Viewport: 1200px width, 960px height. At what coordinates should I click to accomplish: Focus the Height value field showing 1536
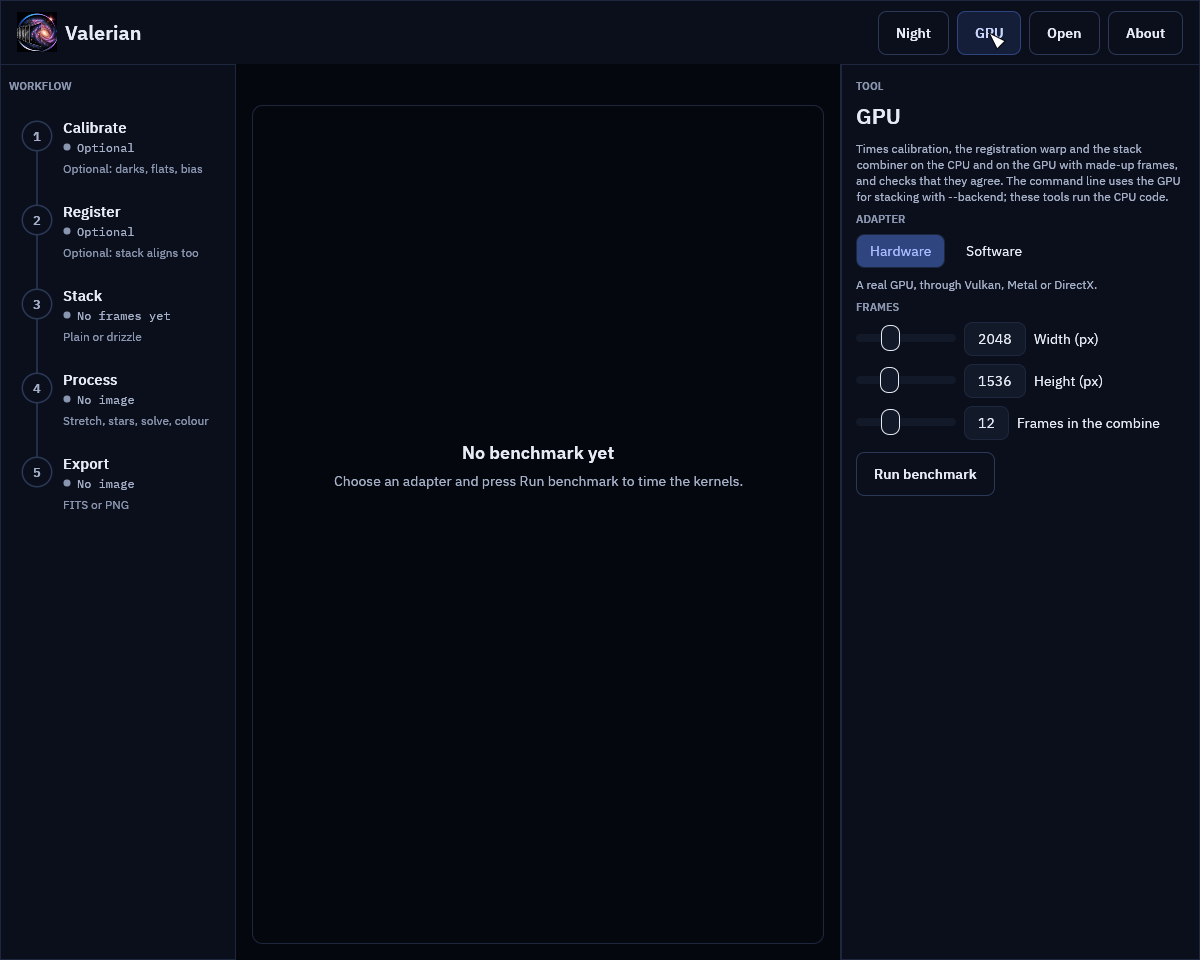pos(995,381)
